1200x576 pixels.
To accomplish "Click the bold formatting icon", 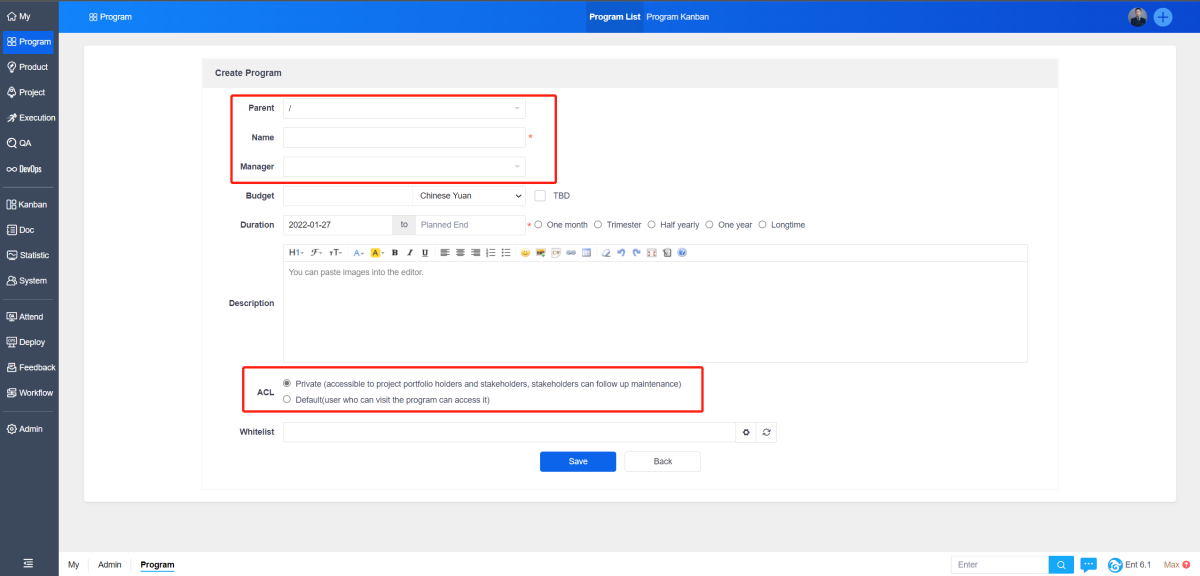I will [x=395, y=253].
